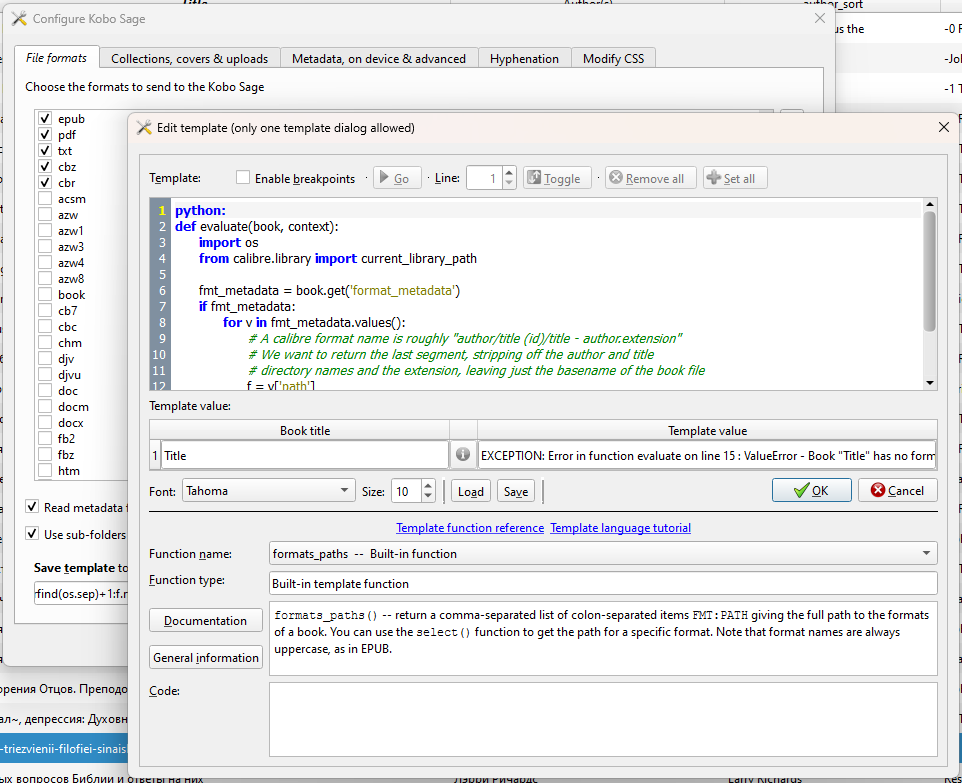
Task: Click Remove all breakpoints button
Action: tap(651, 178)
